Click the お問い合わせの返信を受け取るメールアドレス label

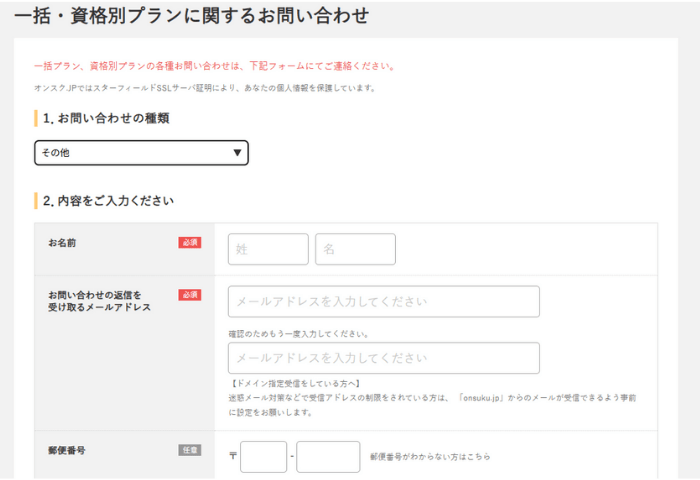click(x=100, y=301)
